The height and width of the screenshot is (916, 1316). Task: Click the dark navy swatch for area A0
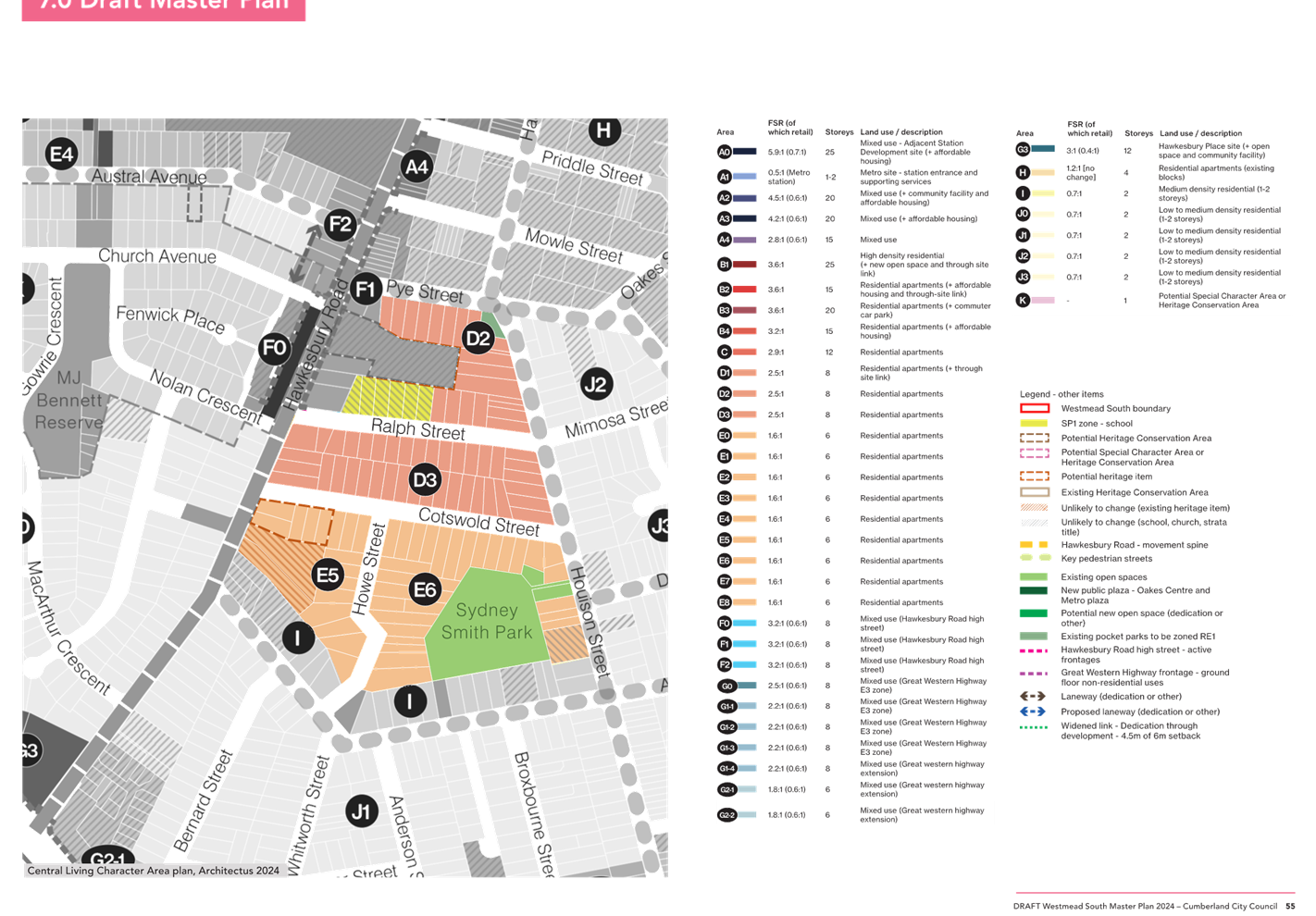coord(745,152)
